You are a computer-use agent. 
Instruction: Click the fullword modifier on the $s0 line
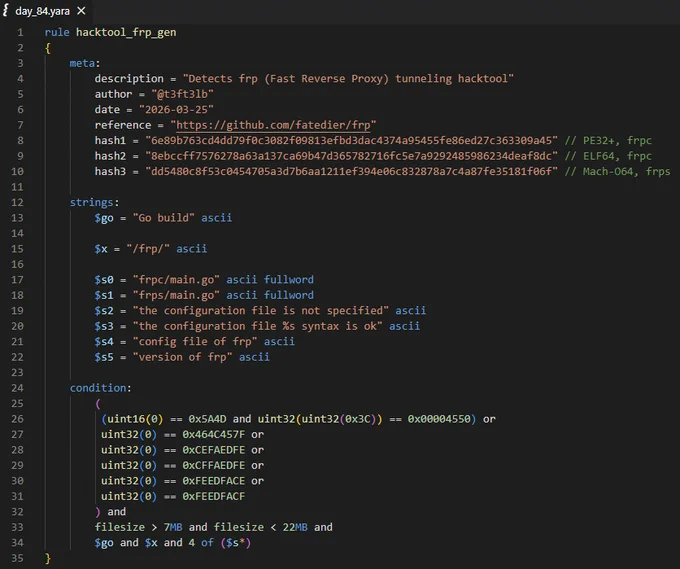pos(289,280)
